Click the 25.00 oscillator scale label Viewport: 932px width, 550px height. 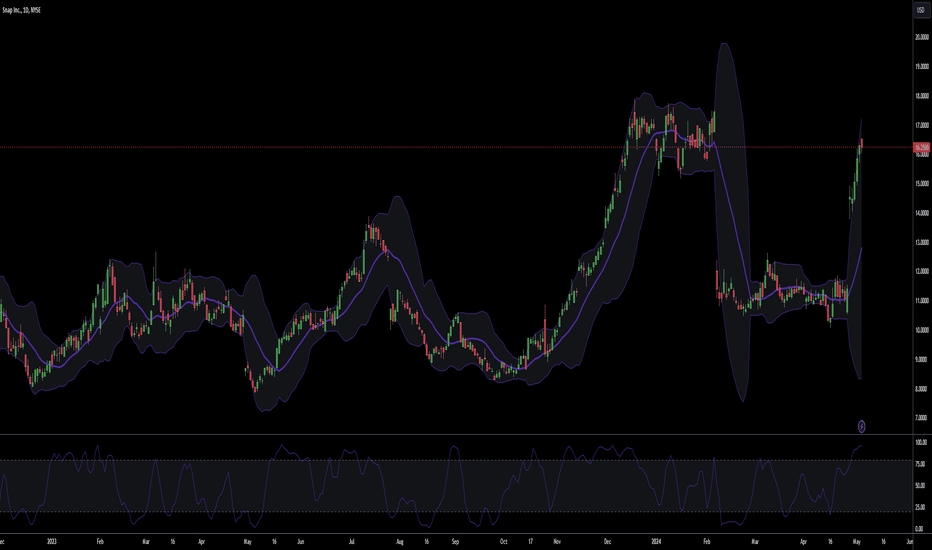920,507
